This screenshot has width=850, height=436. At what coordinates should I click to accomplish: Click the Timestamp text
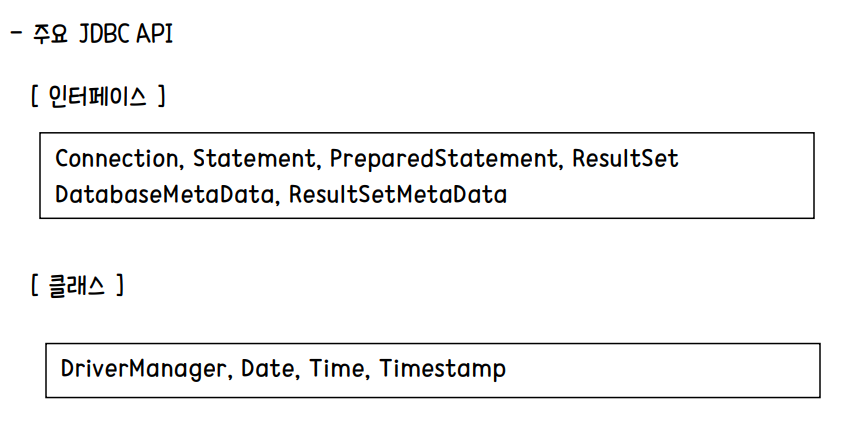click(442, 370)
